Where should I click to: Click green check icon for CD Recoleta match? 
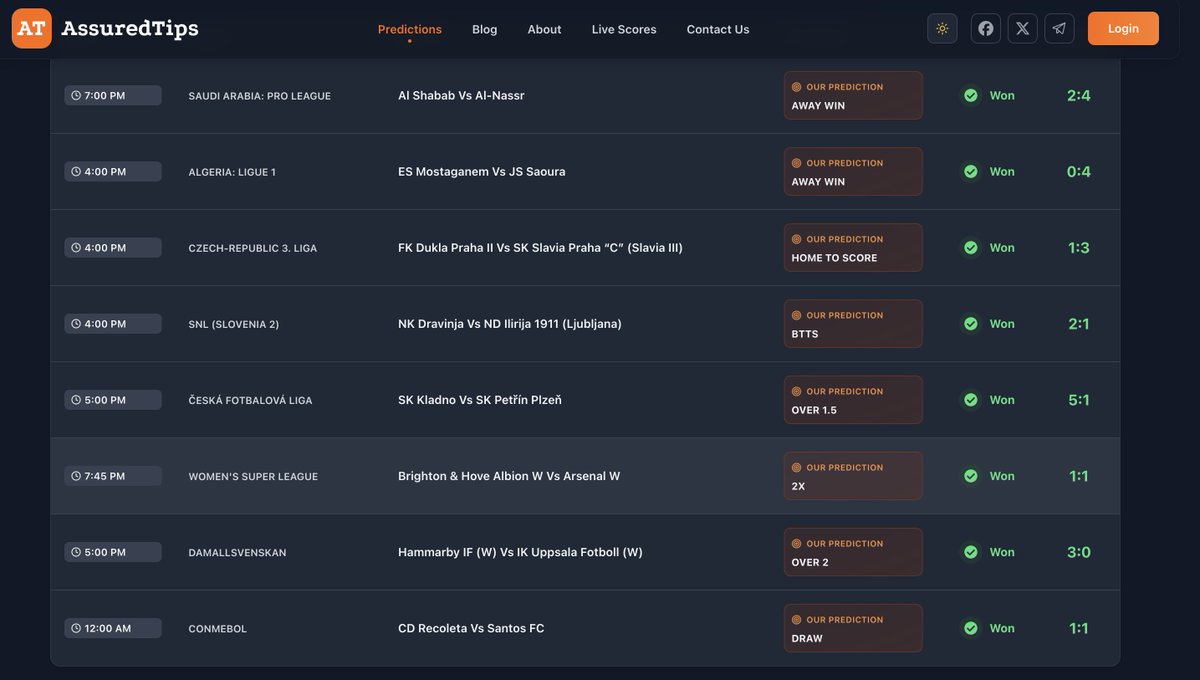pyautogui.click(x=970, y=628)
